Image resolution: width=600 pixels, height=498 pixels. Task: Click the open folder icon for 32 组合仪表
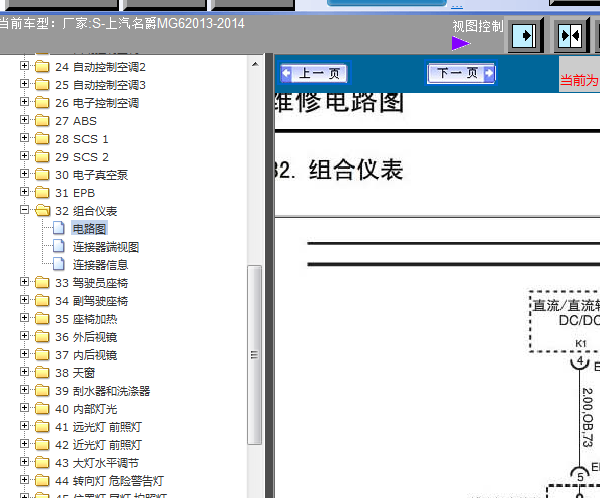pos(42,211)
